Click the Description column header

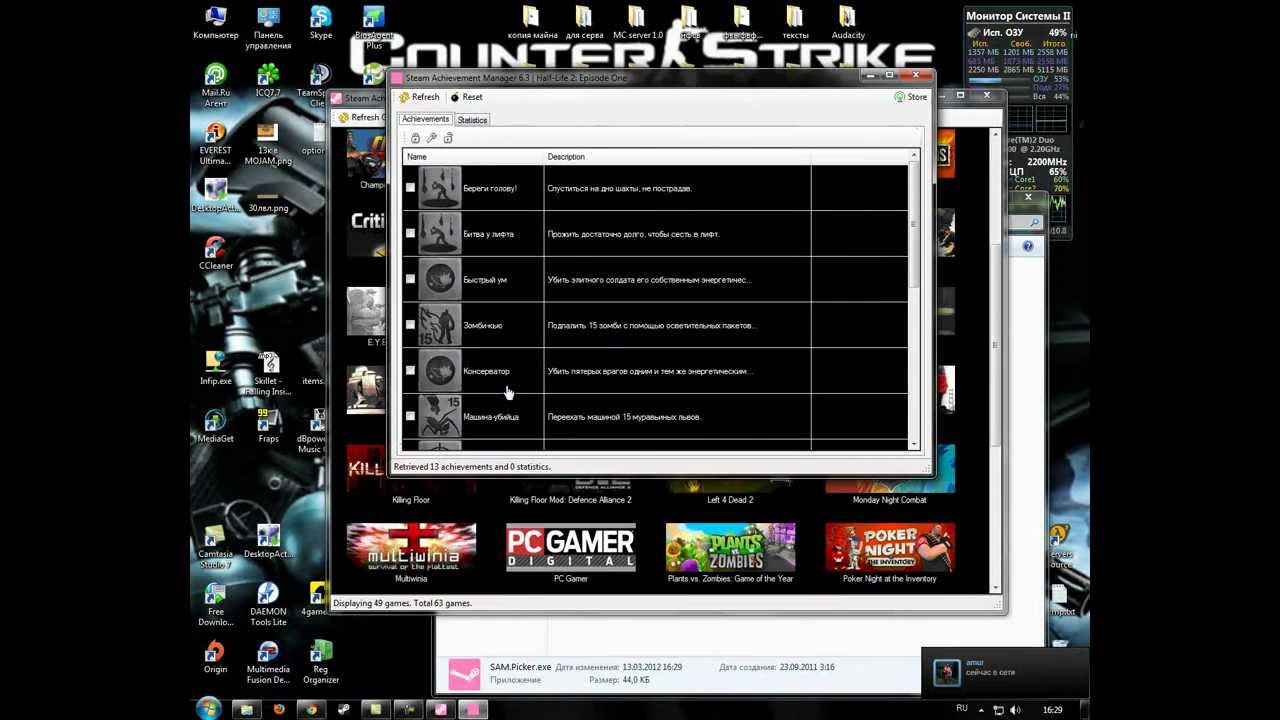pos(677,157)
